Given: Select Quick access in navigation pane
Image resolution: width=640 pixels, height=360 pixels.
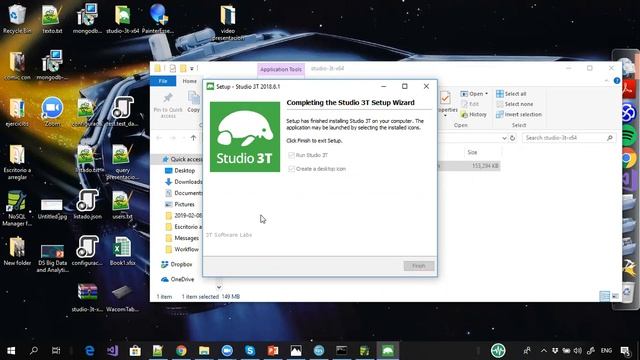Looking at the screenshot, I should point(182,159).
